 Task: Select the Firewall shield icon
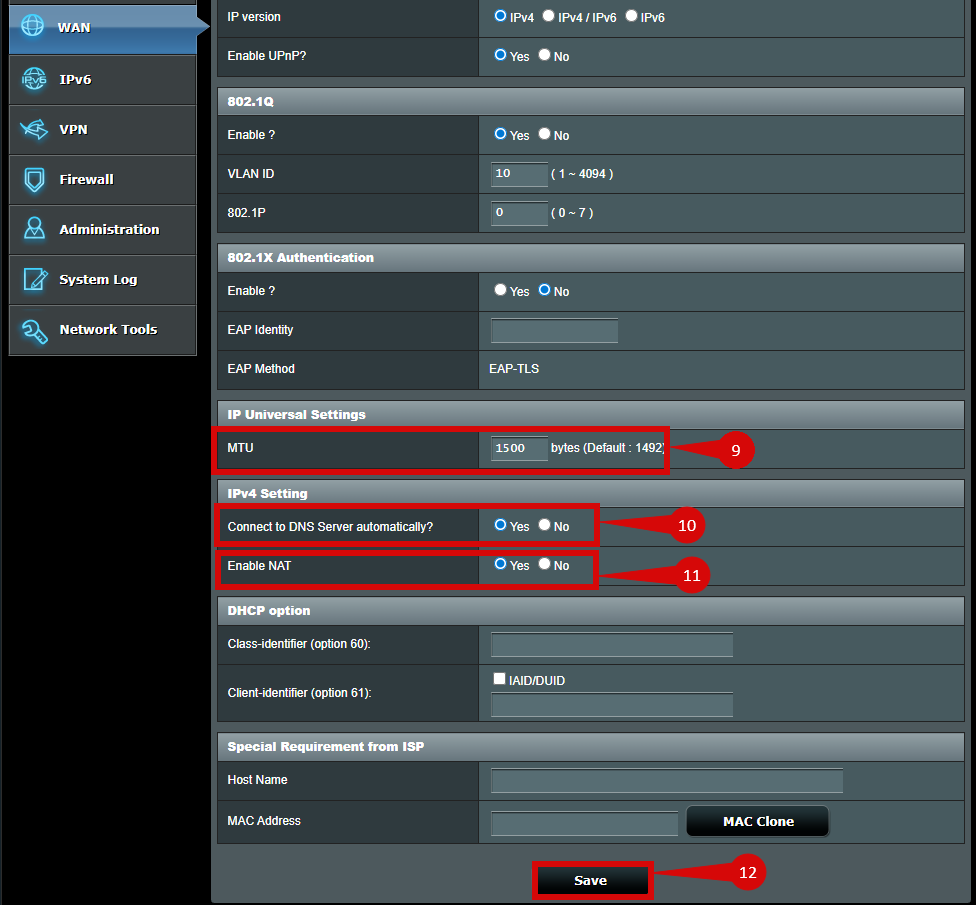click(33, 180)
